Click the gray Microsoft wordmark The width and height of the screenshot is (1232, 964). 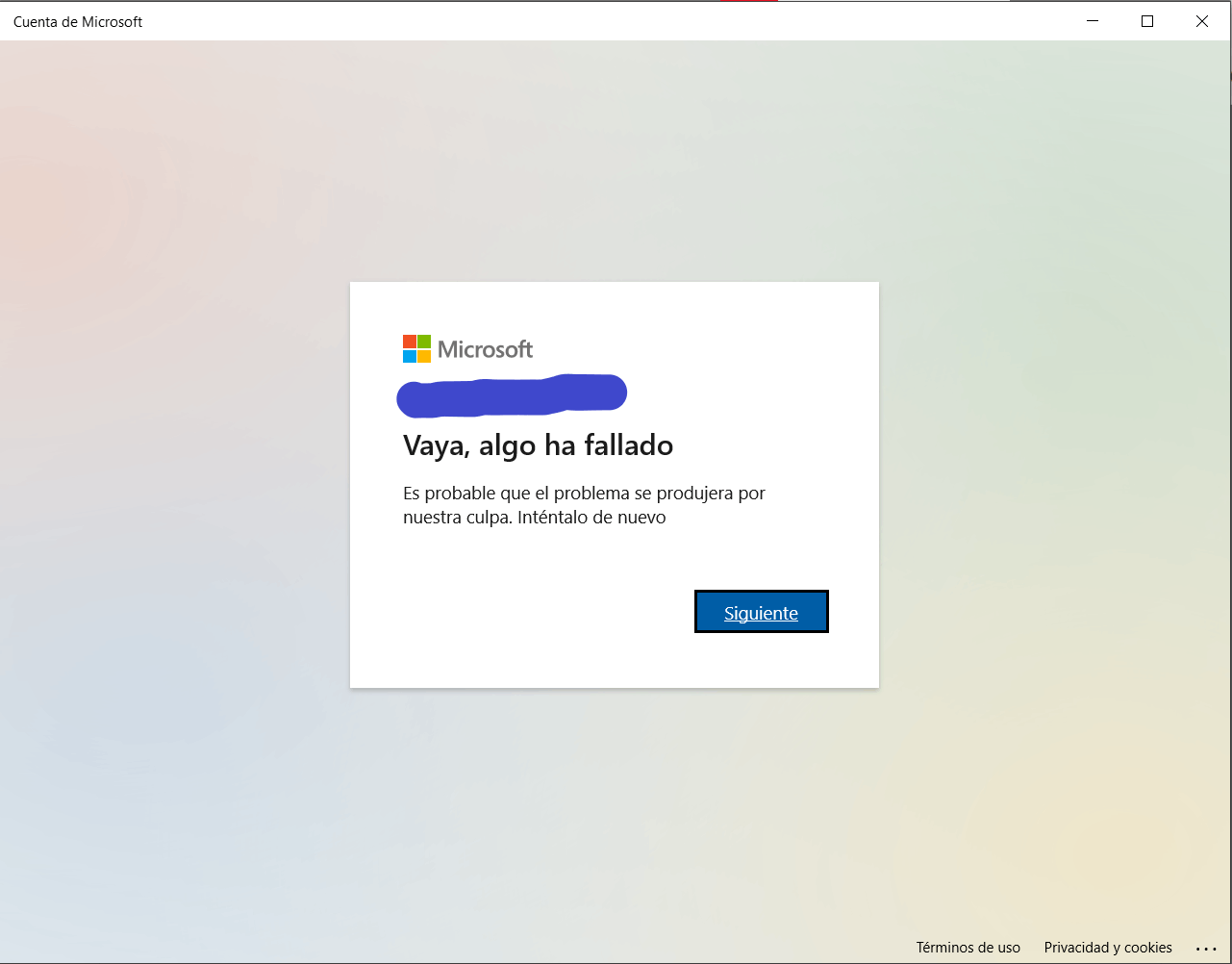(x=485, y=349)
